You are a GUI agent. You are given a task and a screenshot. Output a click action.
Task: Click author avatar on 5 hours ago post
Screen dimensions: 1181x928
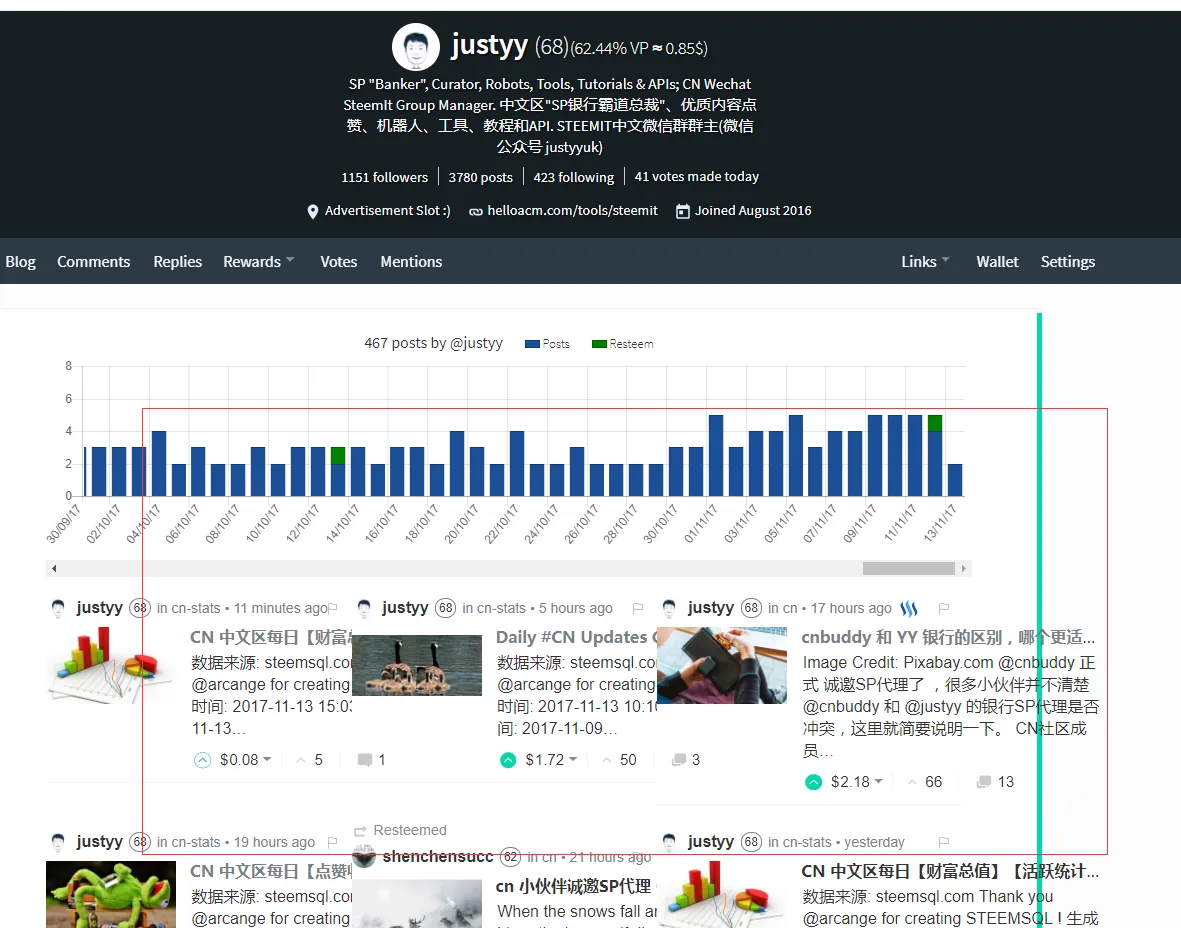[364, 608]
